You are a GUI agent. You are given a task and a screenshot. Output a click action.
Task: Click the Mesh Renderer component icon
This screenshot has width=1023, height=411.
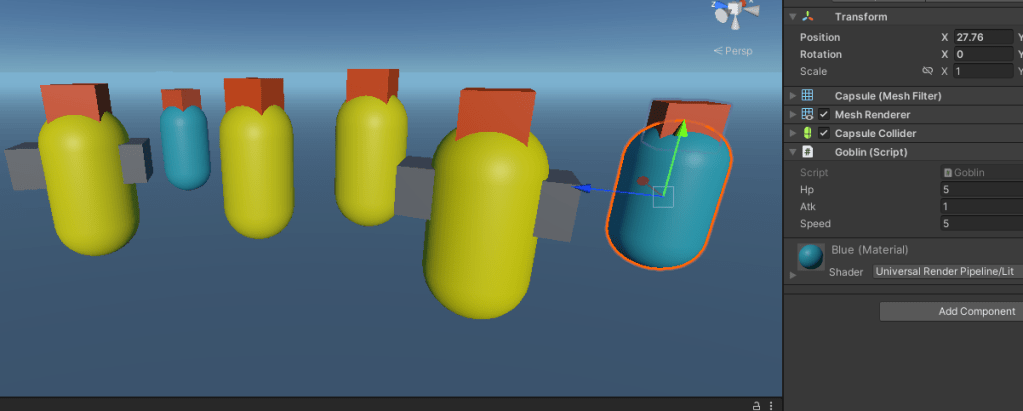tap(808, 114)
